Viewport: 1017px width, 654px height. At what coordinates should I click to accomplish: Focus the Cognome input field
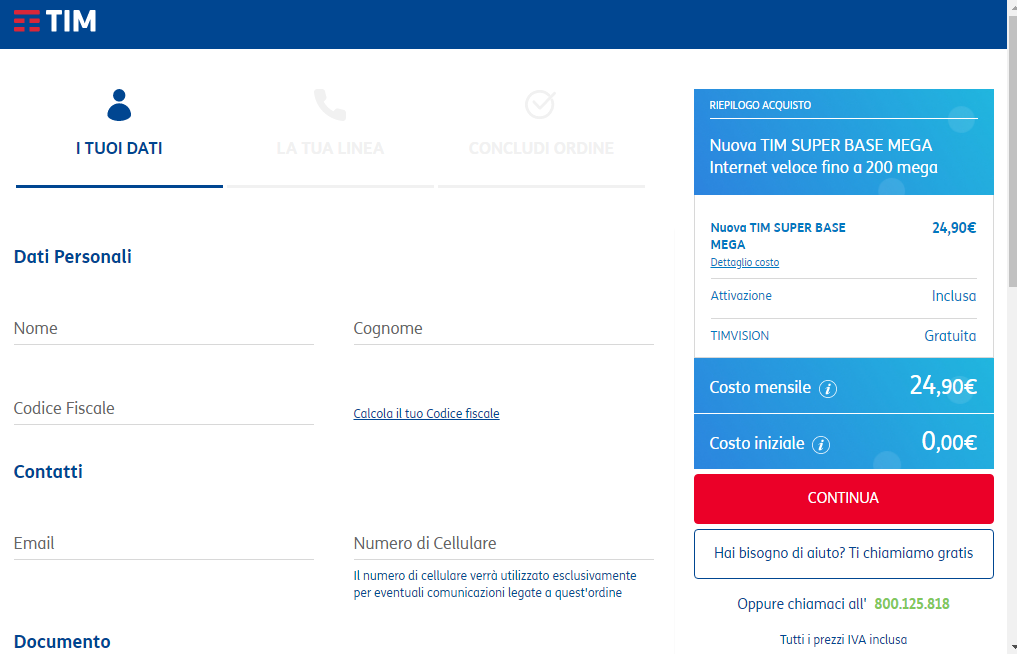(503, 329)
